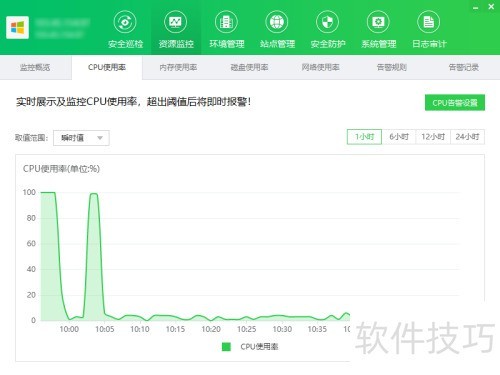Click the 取值范围 label

(31, 138)
